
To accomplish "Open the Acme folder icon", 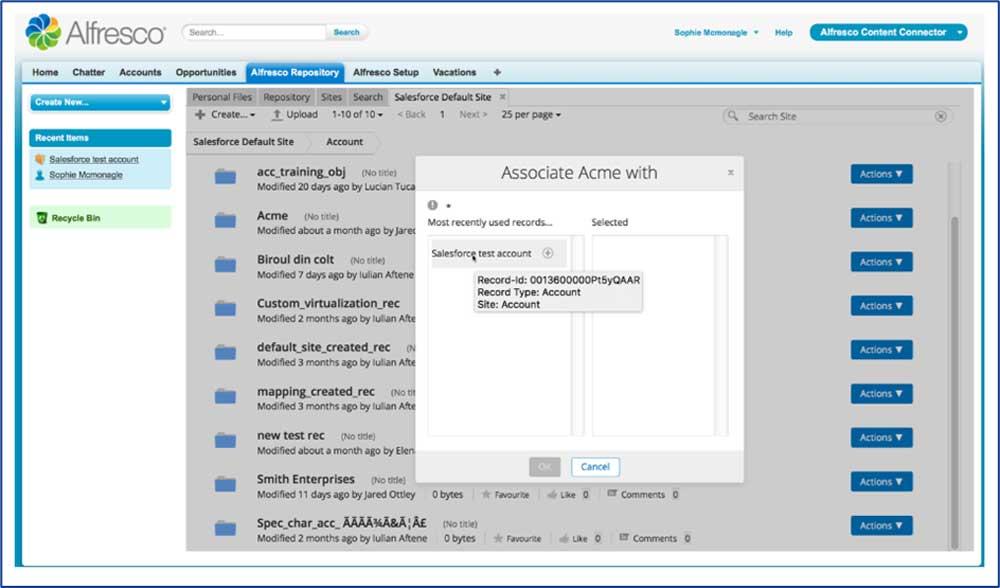I will (225, 221).
